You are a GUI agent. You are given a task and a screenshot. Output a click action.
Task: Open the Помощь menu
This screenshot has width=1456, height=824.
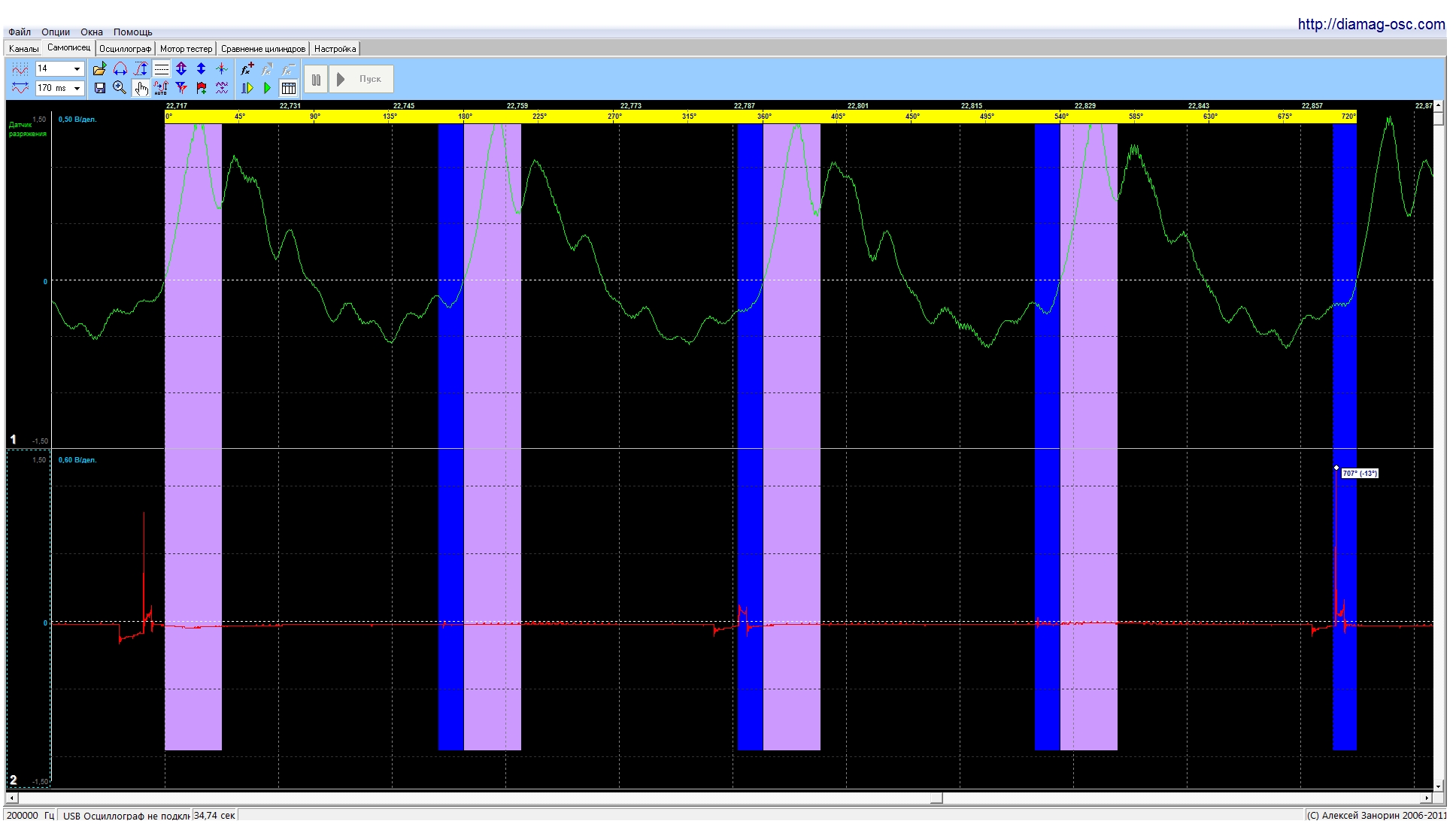tap(132, 32)
